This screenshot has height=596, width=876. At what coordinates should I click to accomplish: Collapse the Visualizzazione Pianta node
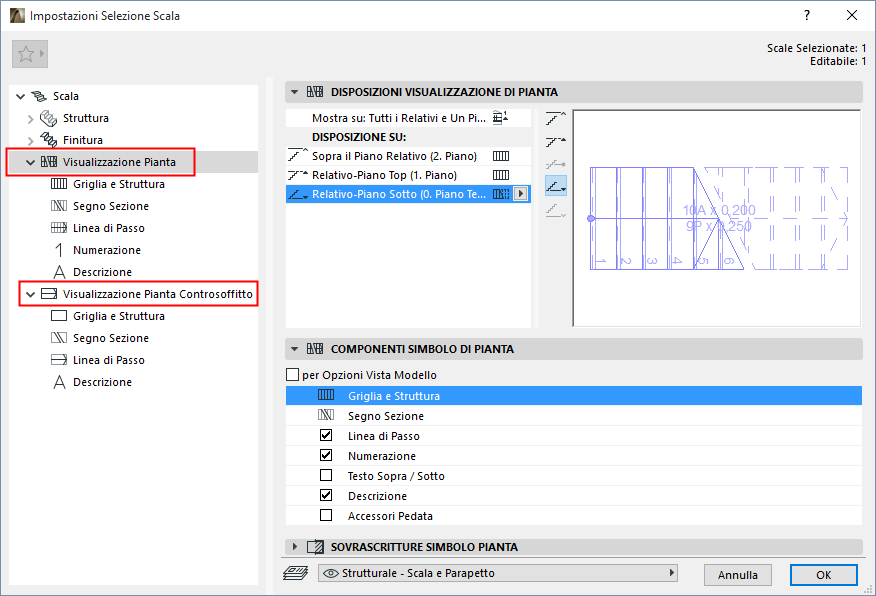pos(31,163)
